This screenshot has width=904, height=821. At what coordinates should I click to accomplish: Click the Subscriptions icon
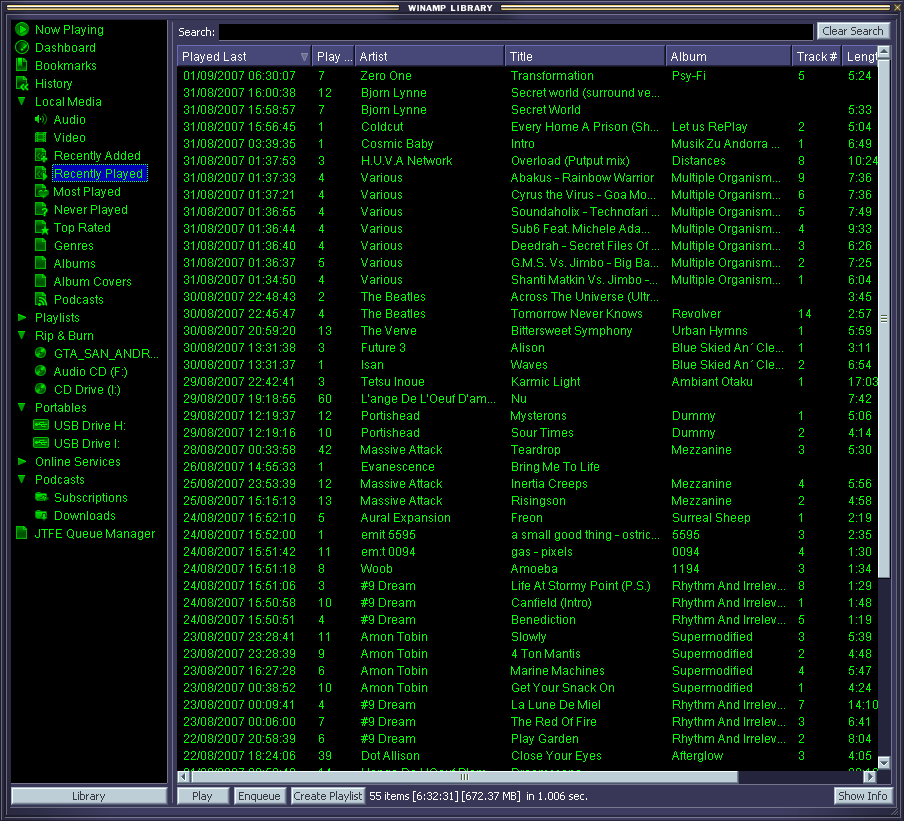point(41,497)
